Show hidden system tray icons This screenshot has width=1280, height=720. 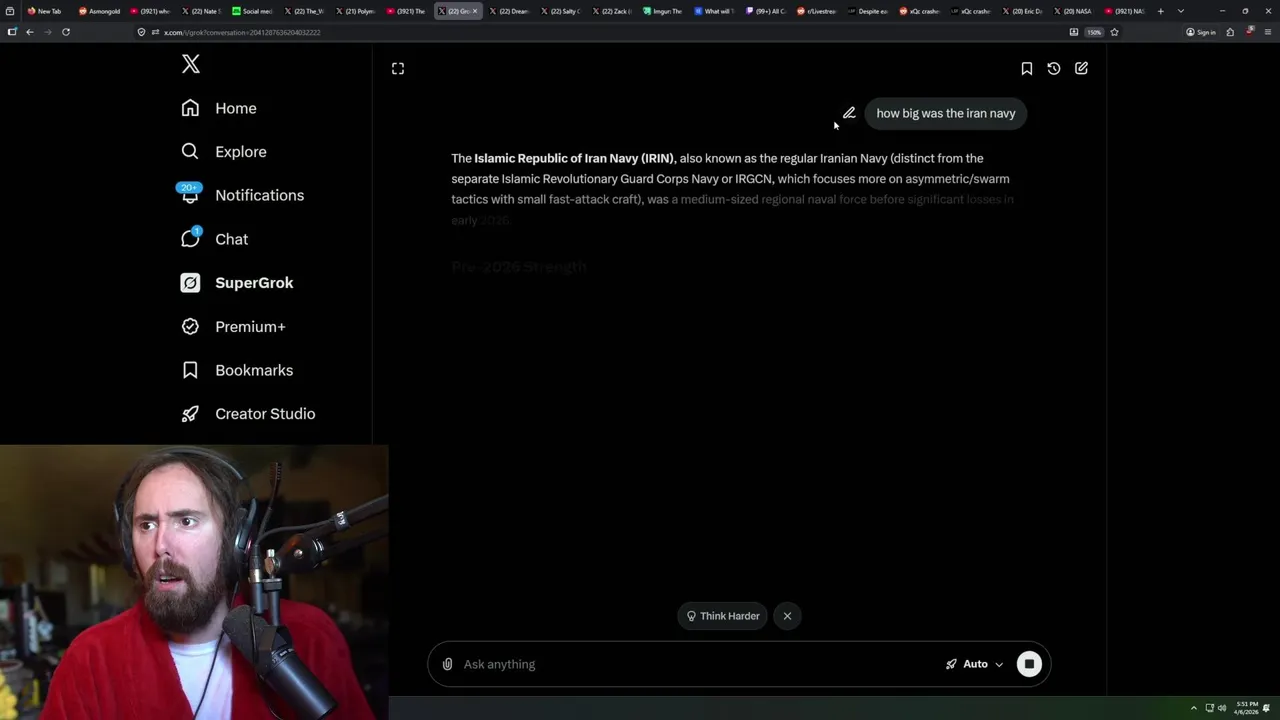coord(1193,708)
